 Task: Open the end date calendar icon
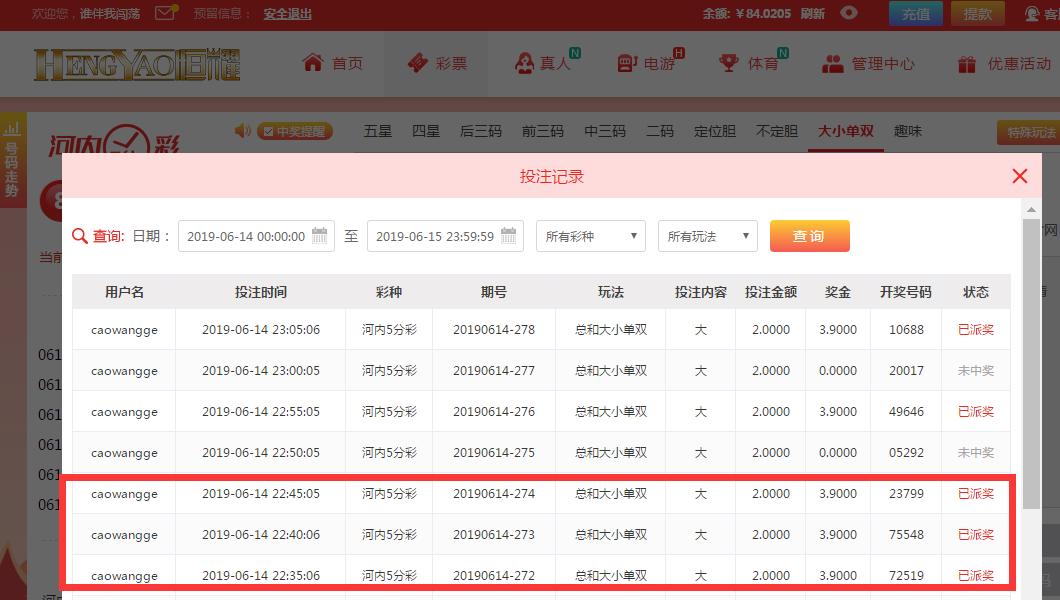coord(508,235)
